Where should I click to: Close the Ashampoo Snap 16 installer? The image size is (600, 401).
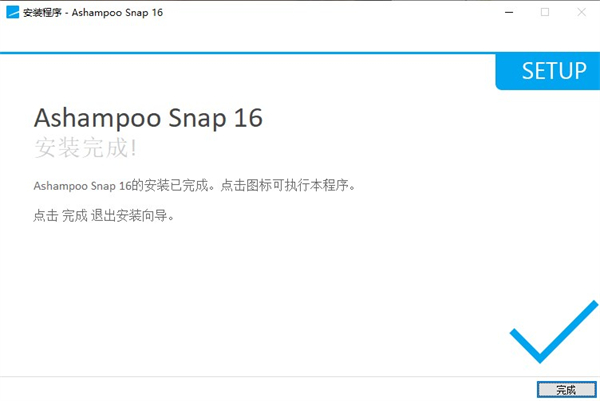click(x=581, y=12)
